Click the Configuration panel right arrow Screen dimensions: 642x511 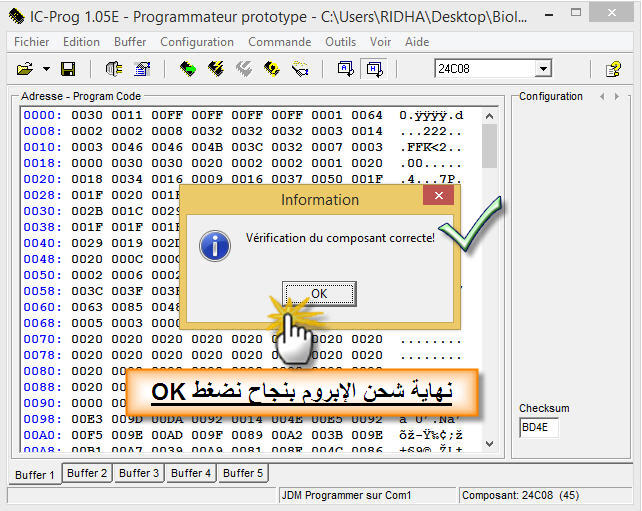pos(616,97)
